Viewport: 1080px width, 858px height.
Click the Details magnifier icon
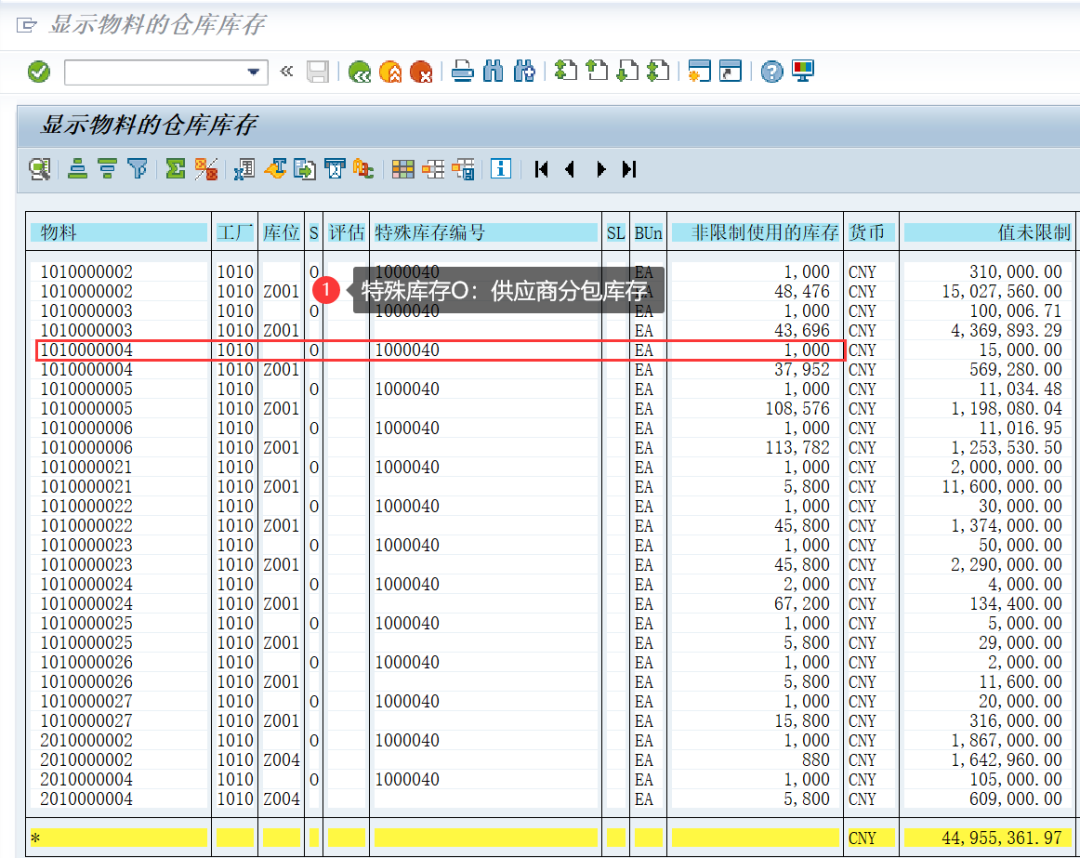[39, 169]
